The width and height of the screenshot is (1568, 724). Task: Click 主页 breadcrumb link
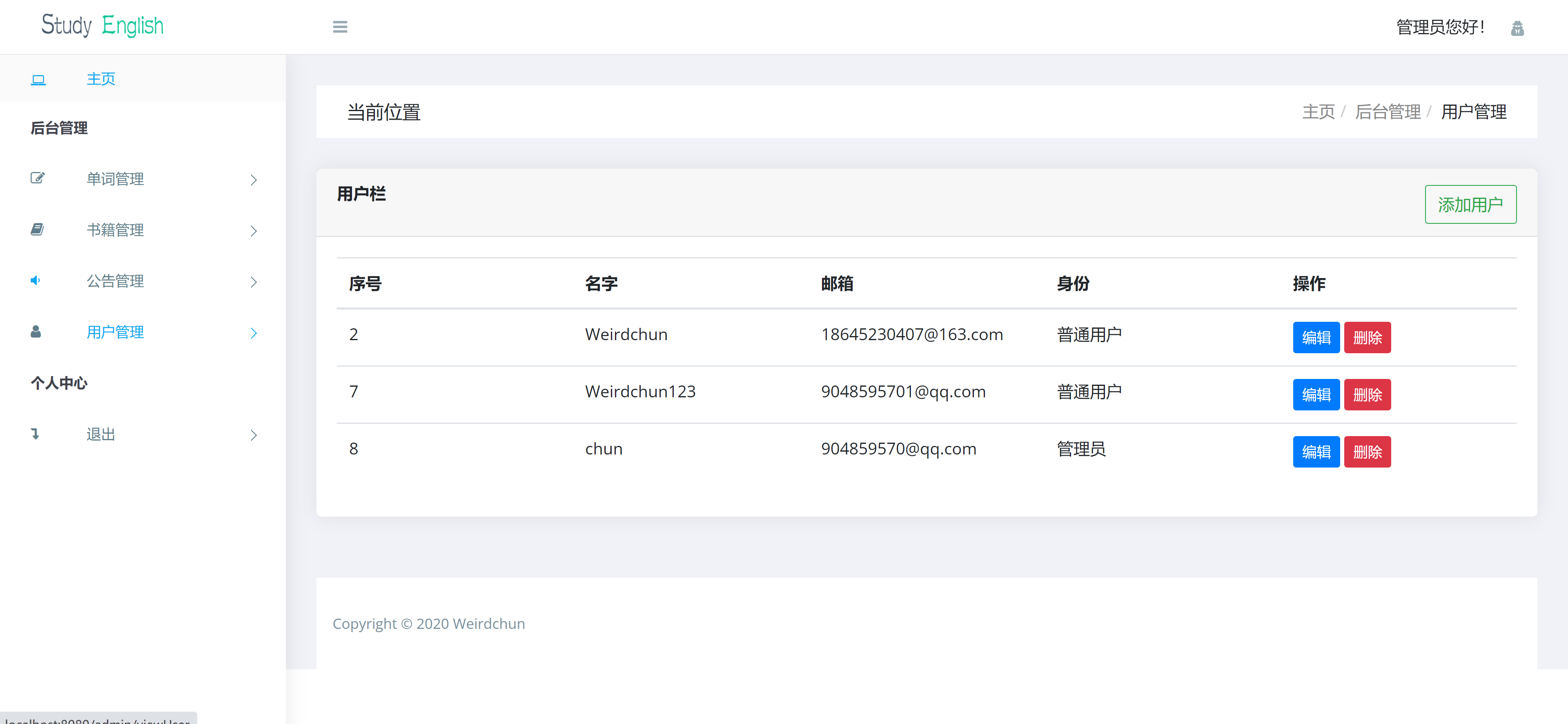click(1319, 111)
